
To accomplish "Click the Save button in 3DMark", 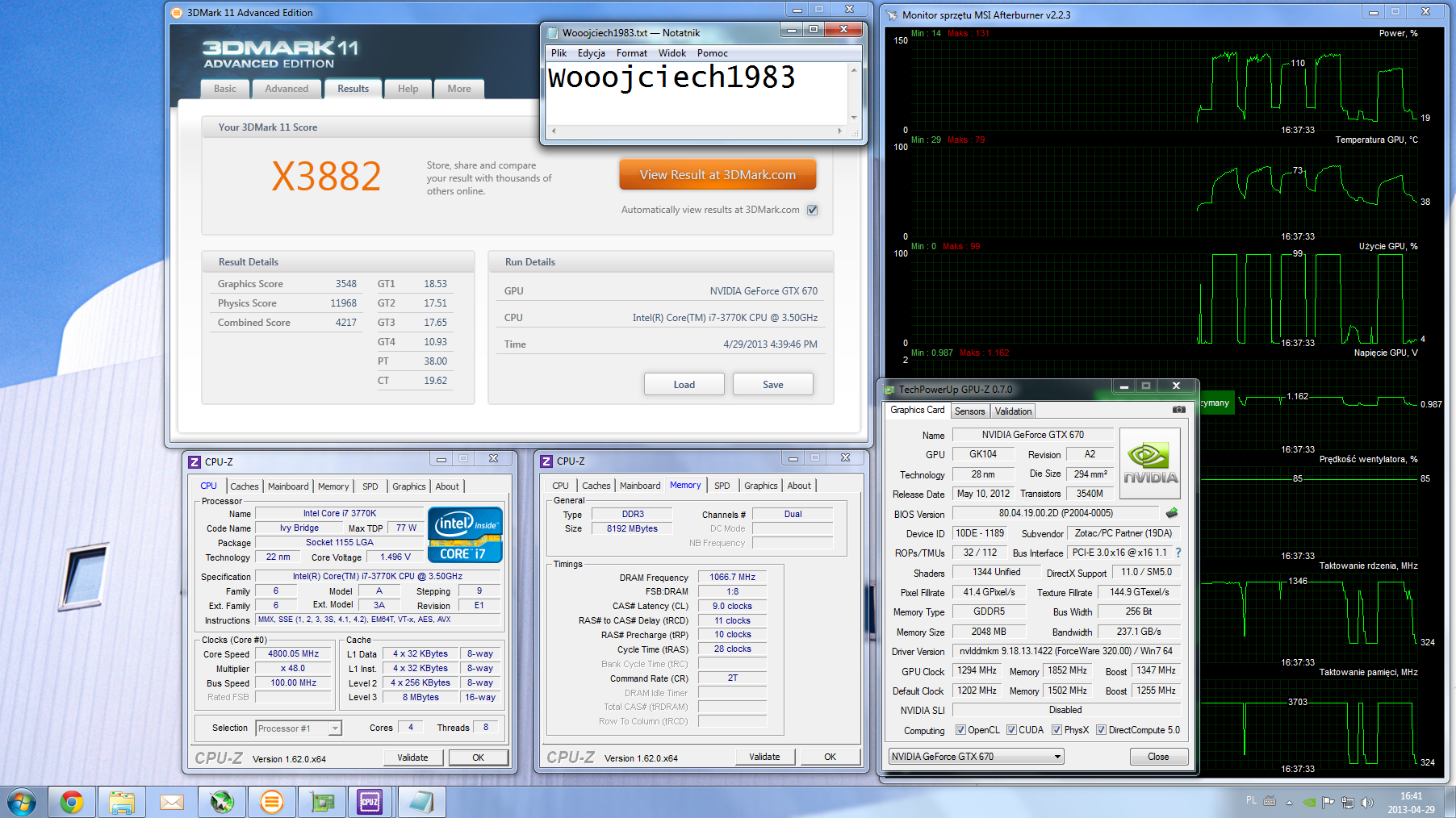I will (773, 385).
